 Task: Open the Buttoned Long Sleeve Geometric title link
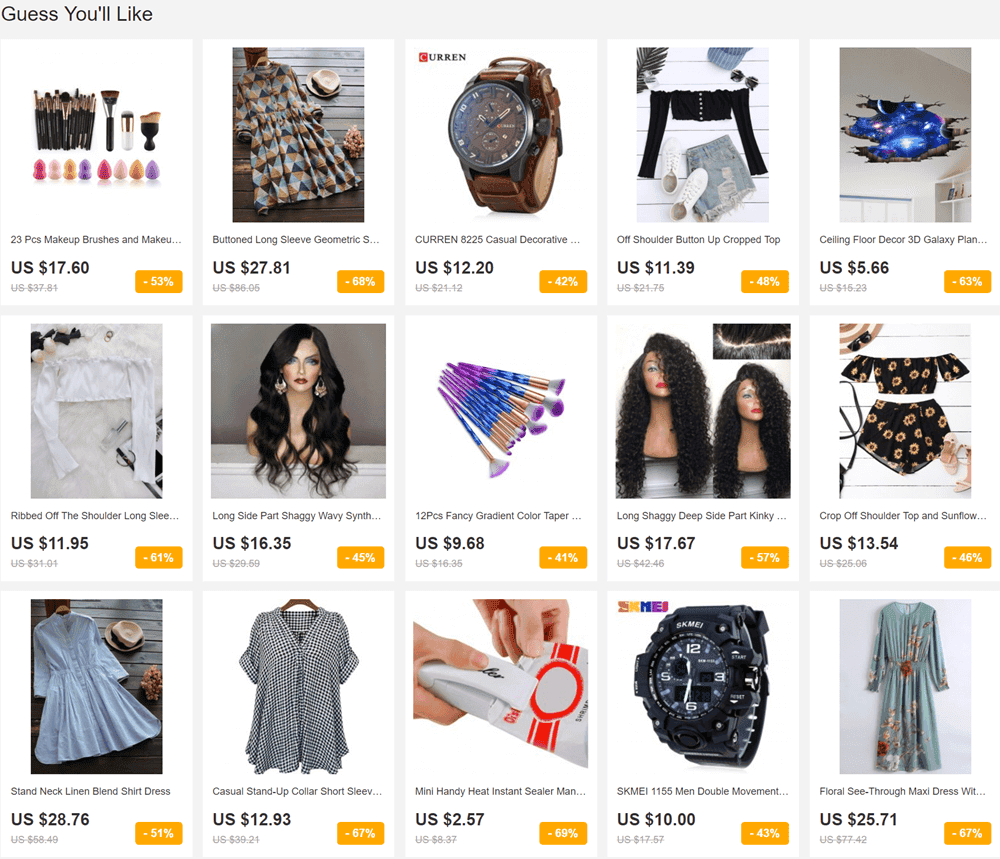point(296,240)
